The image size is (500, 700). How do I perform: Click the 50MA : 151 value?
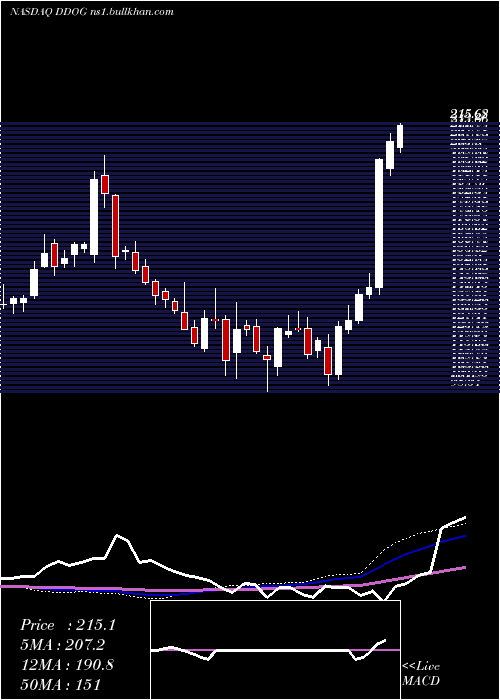tap(61, 684)
